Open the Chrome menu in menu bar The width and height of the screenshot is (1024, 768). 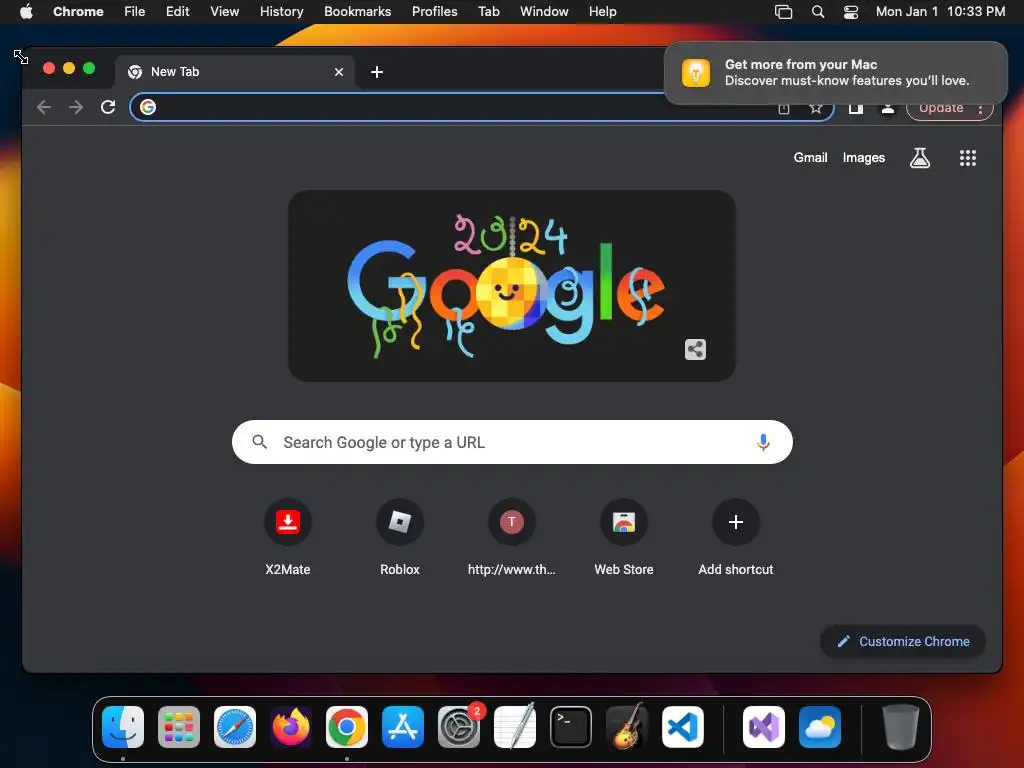point(78,11)
